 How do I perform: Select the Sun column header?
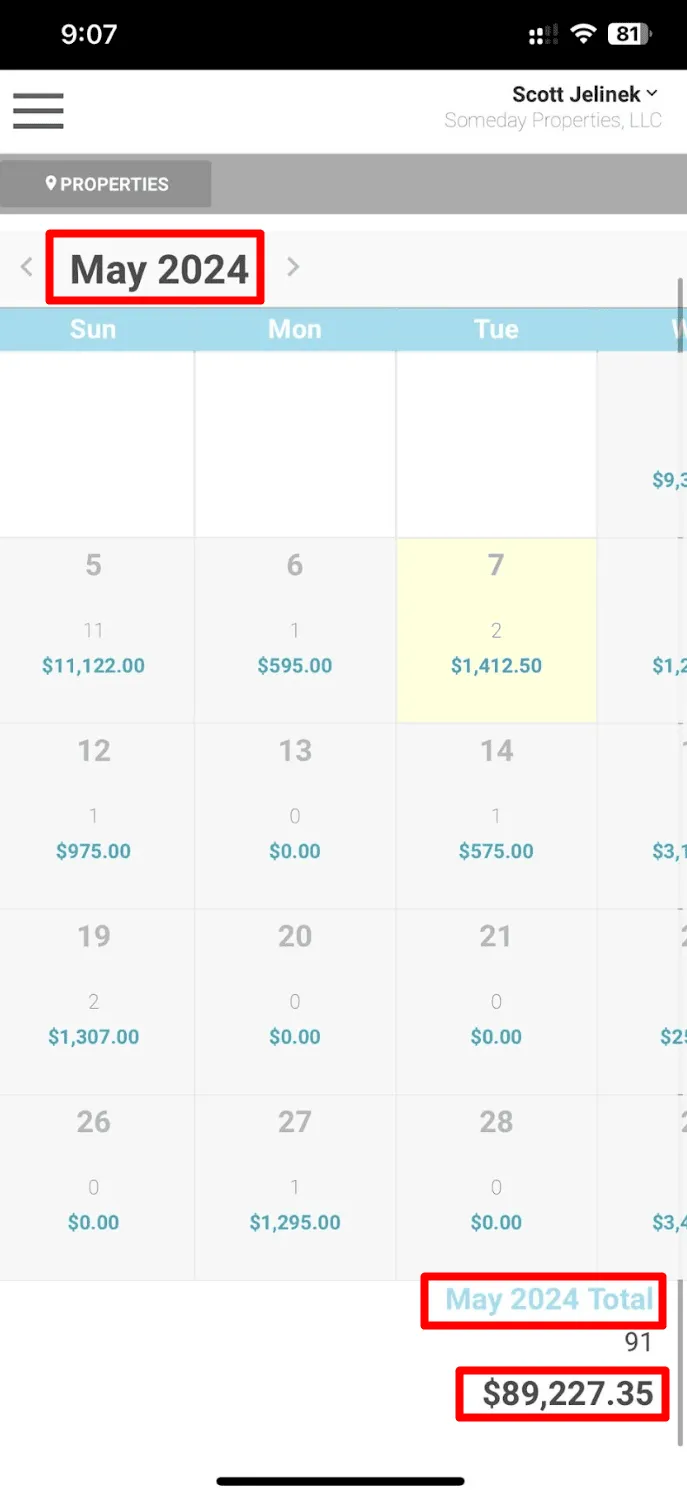93,329
